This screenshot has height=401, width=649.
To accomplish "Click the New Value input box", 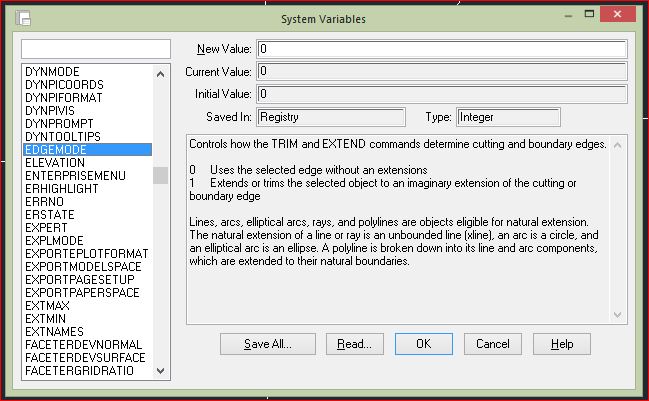I will coord(442,49).
